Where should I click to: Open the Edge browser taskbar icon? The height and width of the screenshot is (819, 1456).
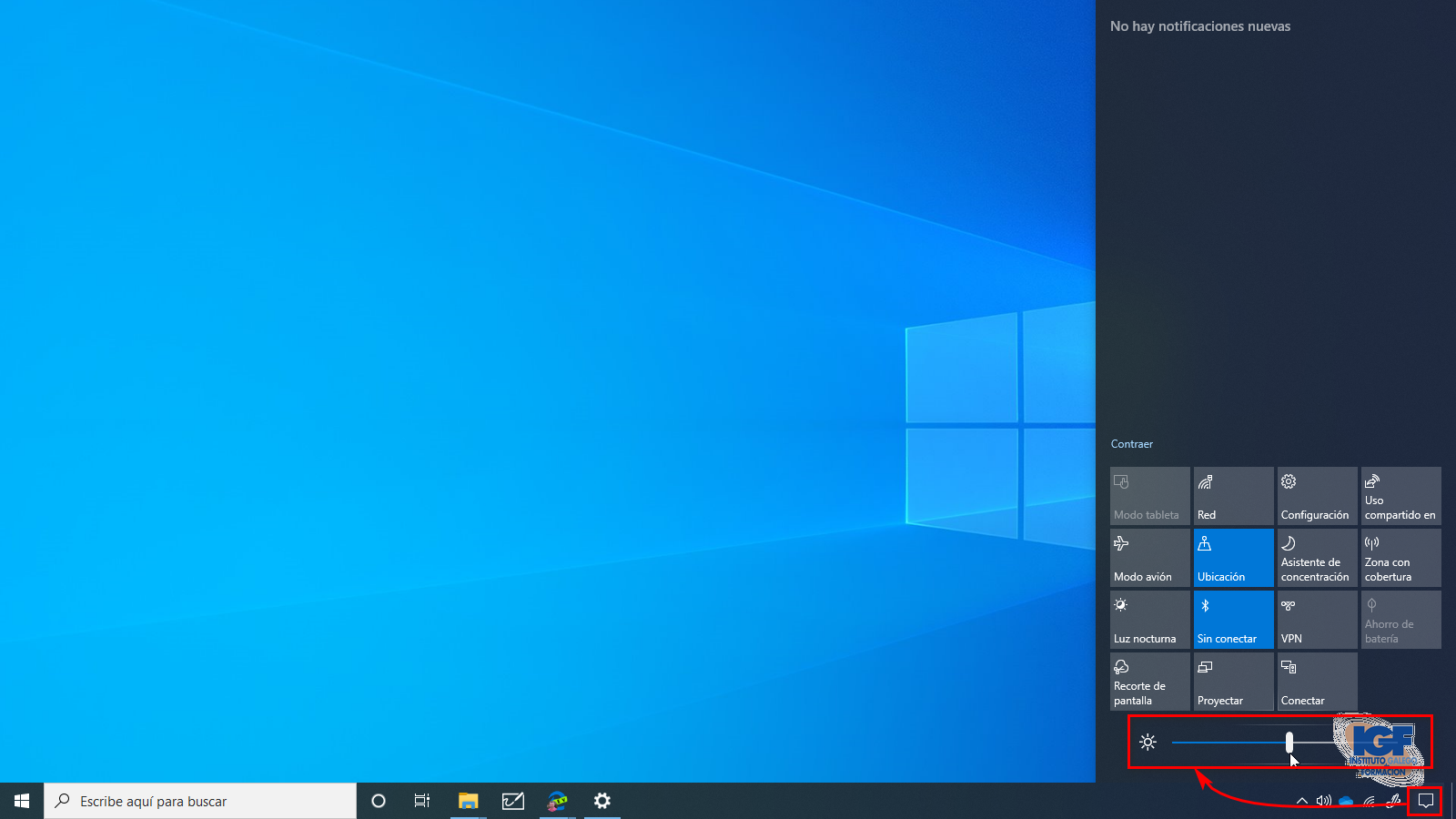(x=557, y=801)
